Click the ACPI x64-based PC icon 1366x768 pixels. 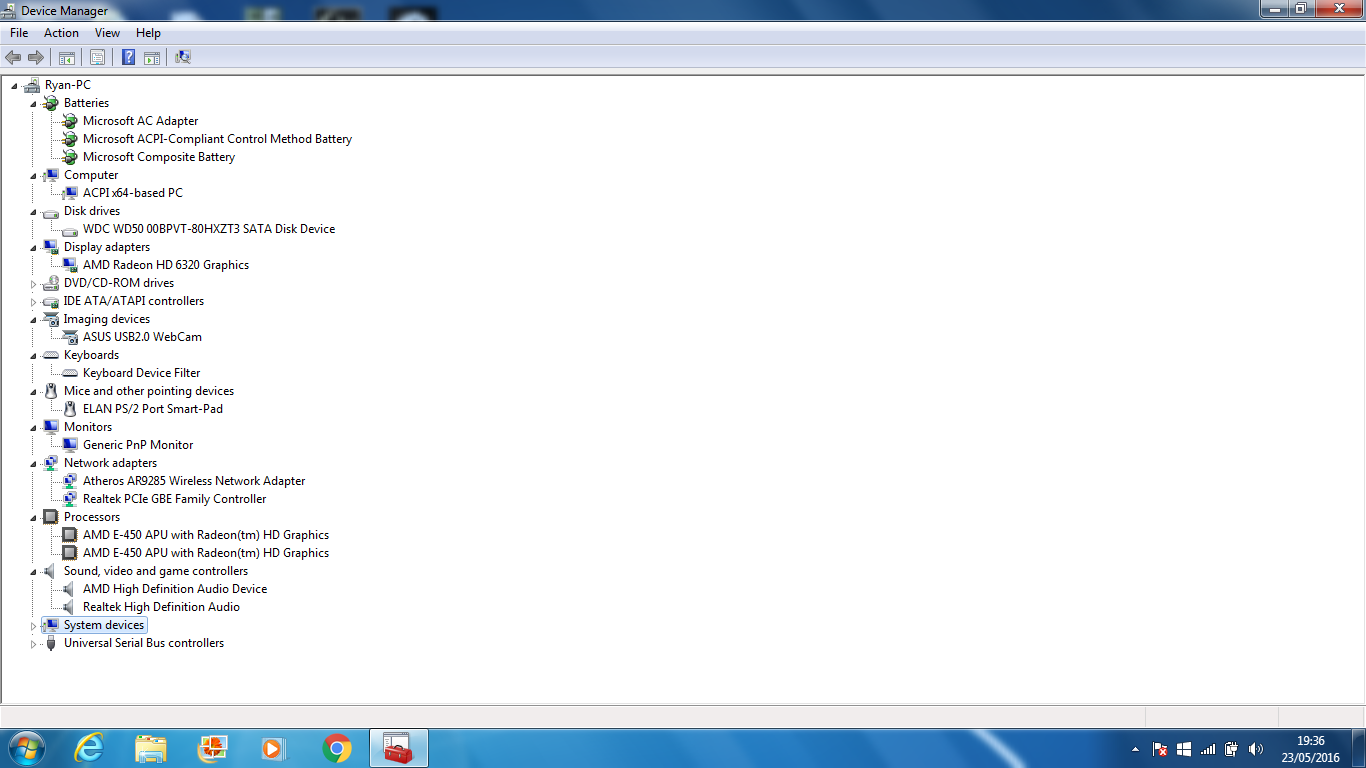(x=69, y=193)
